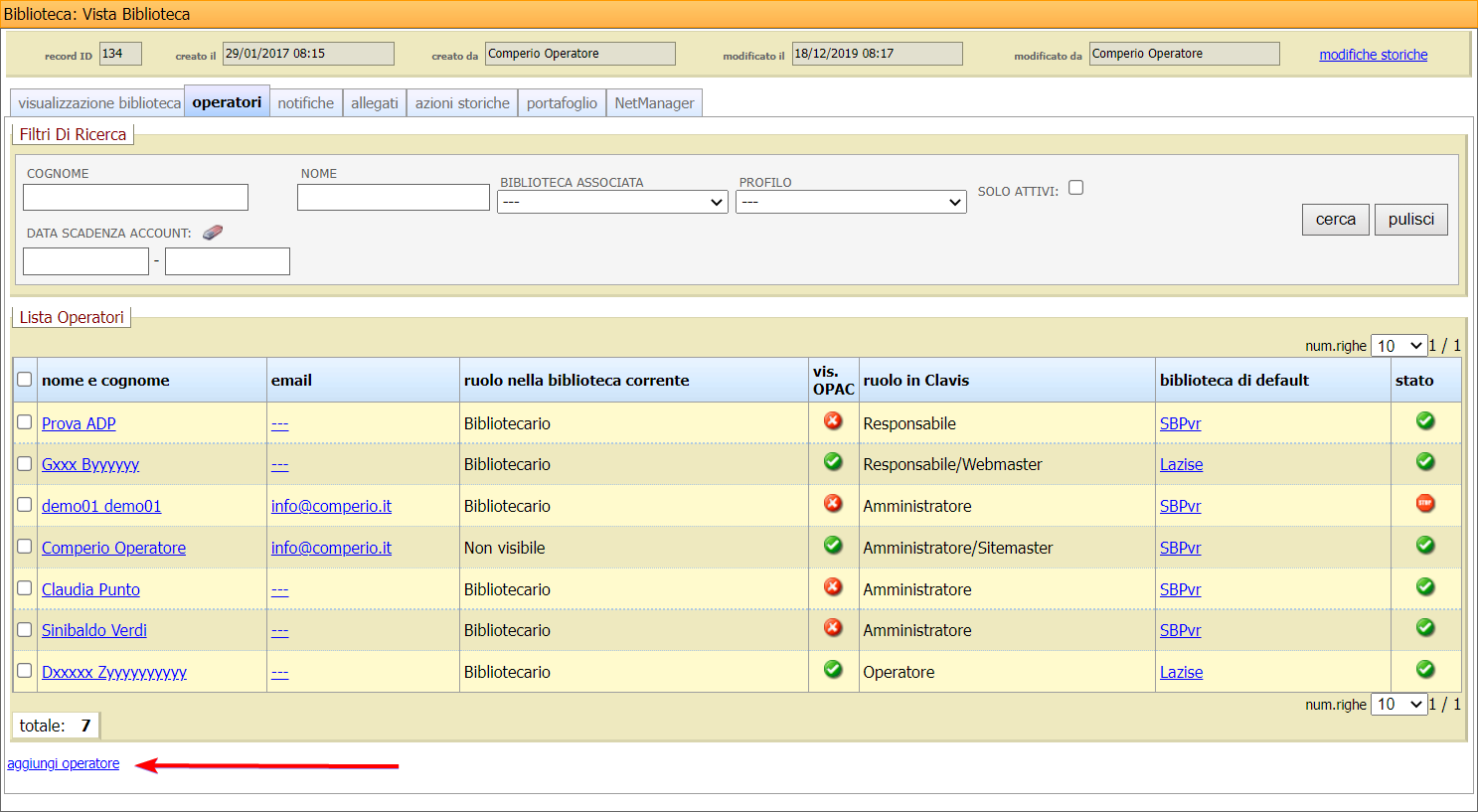This screenshot has height=812, width=1478.
Task: Click the red stop status icon for demo01
Action: pos(1425,504)
